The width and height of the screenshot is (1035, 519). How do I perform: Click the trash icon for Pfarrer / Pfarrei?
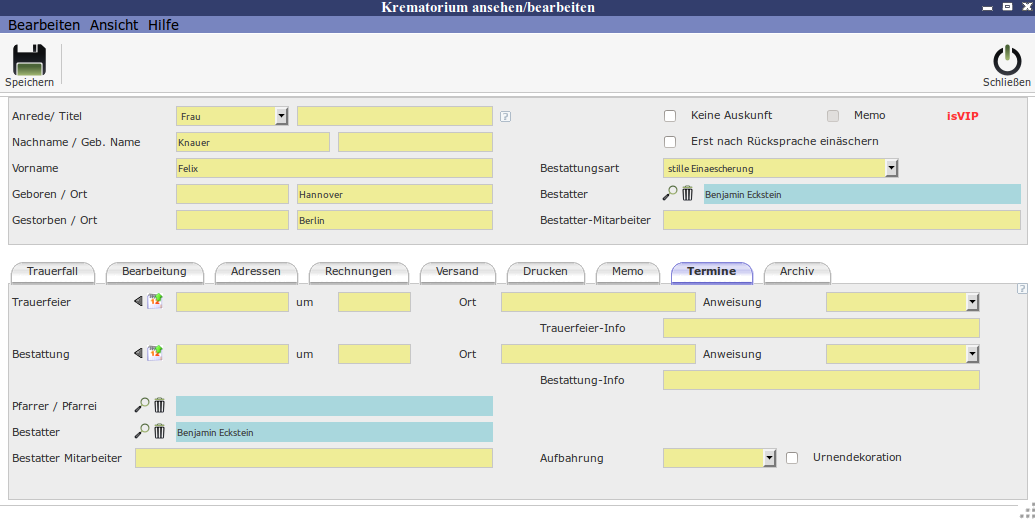coord(159,405)
